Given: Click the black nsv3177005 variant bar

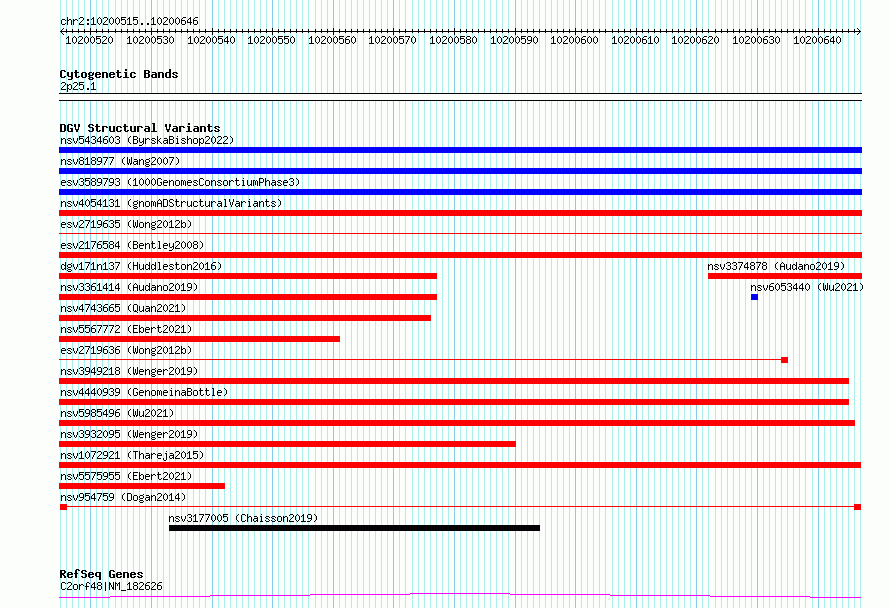Looking at the screenshot, I should (354, 528).
